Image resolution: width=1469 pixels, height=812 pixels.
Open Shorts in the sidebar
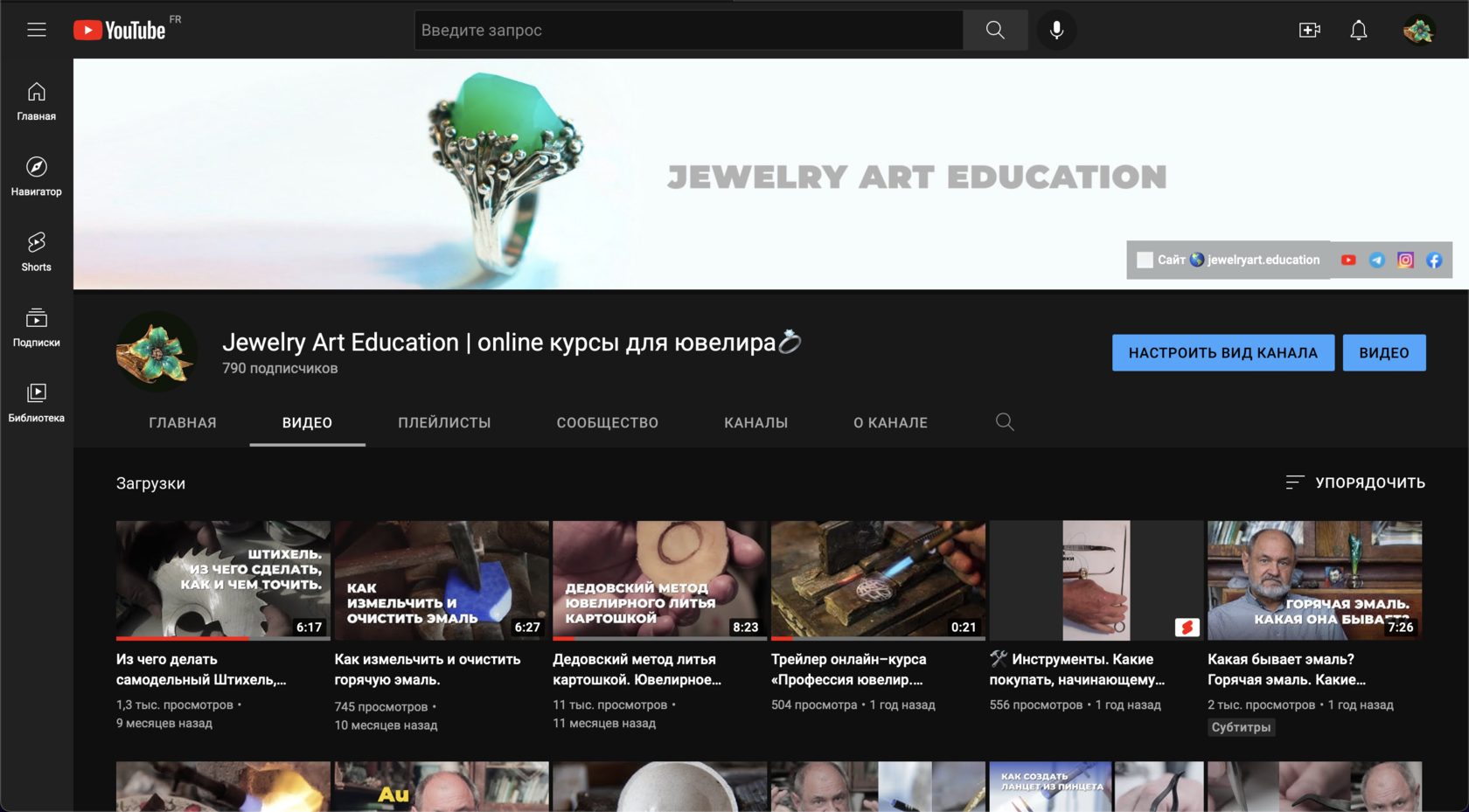pyautogui.click(x=36, y=252)
